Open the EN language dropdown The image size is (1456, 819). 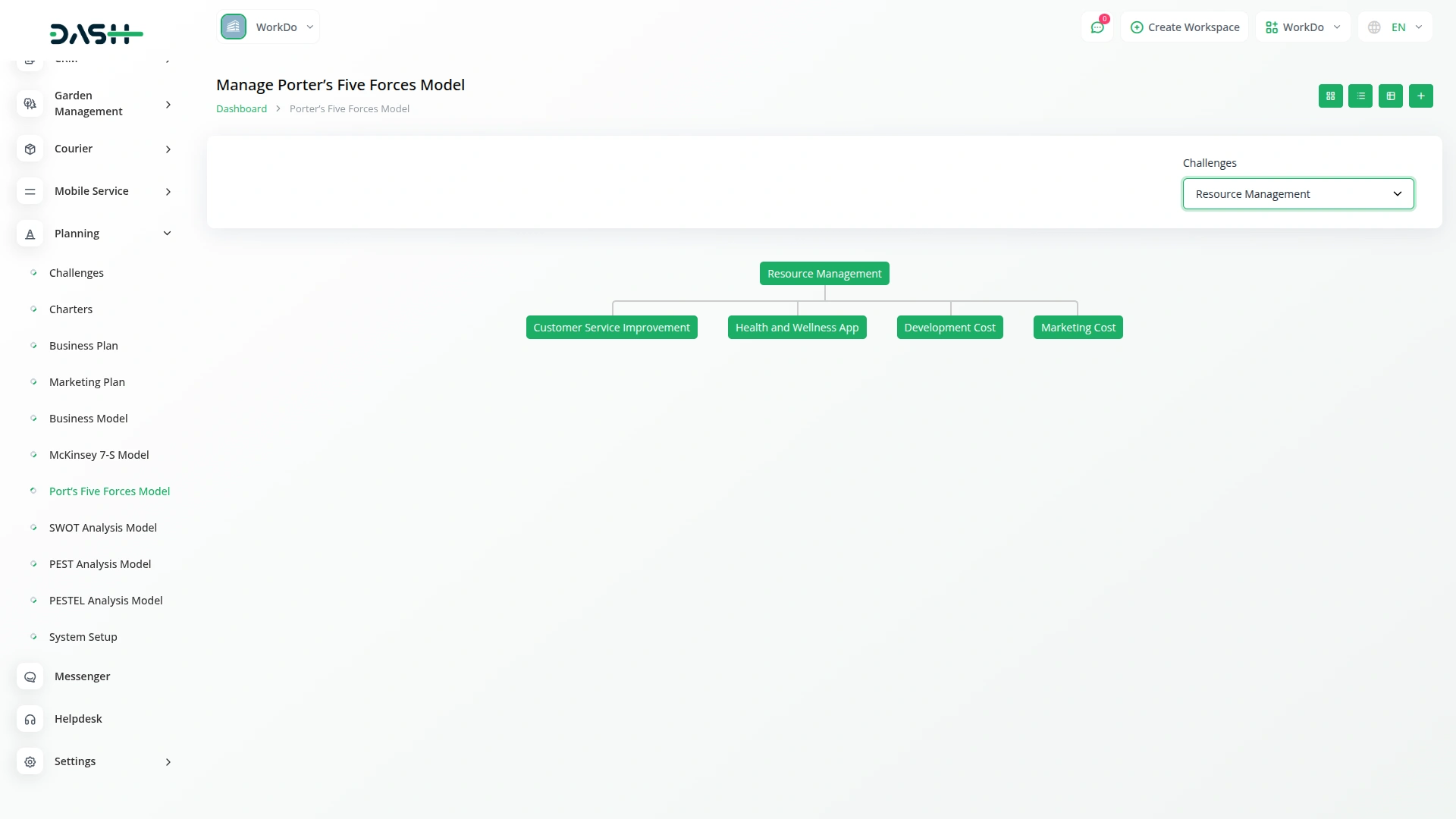coord(1395,27)
